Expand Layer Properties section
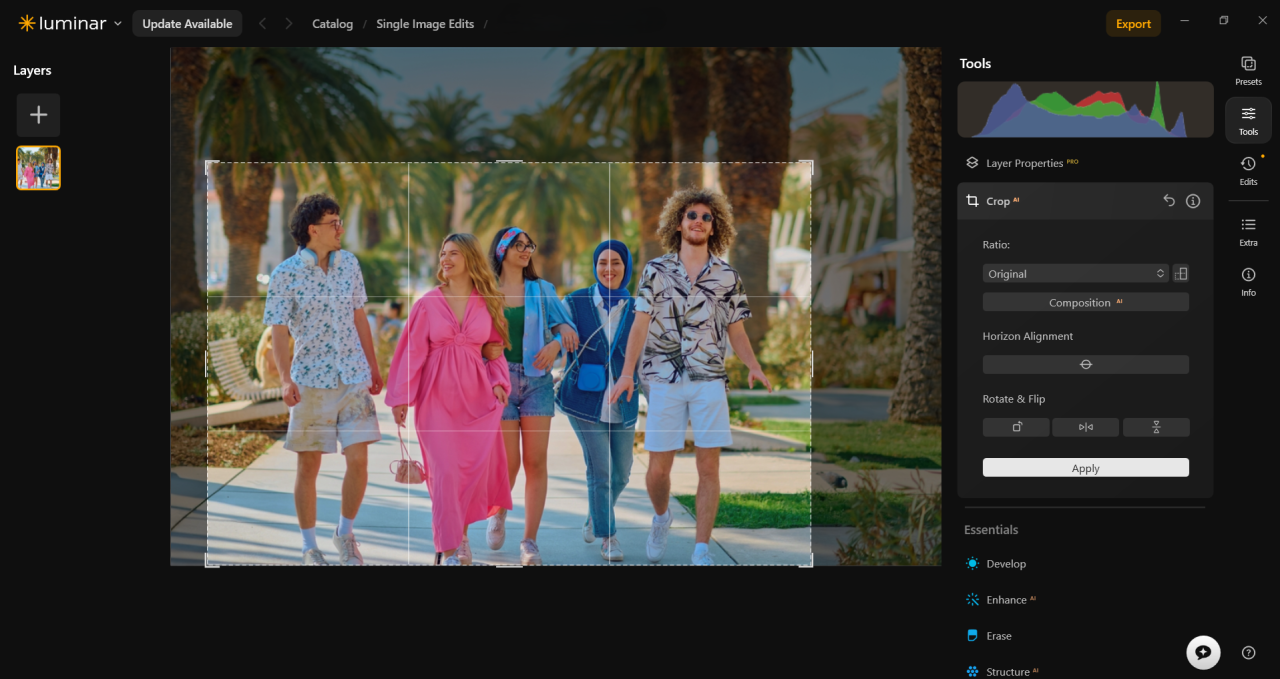 click(x=1085, y=163)
